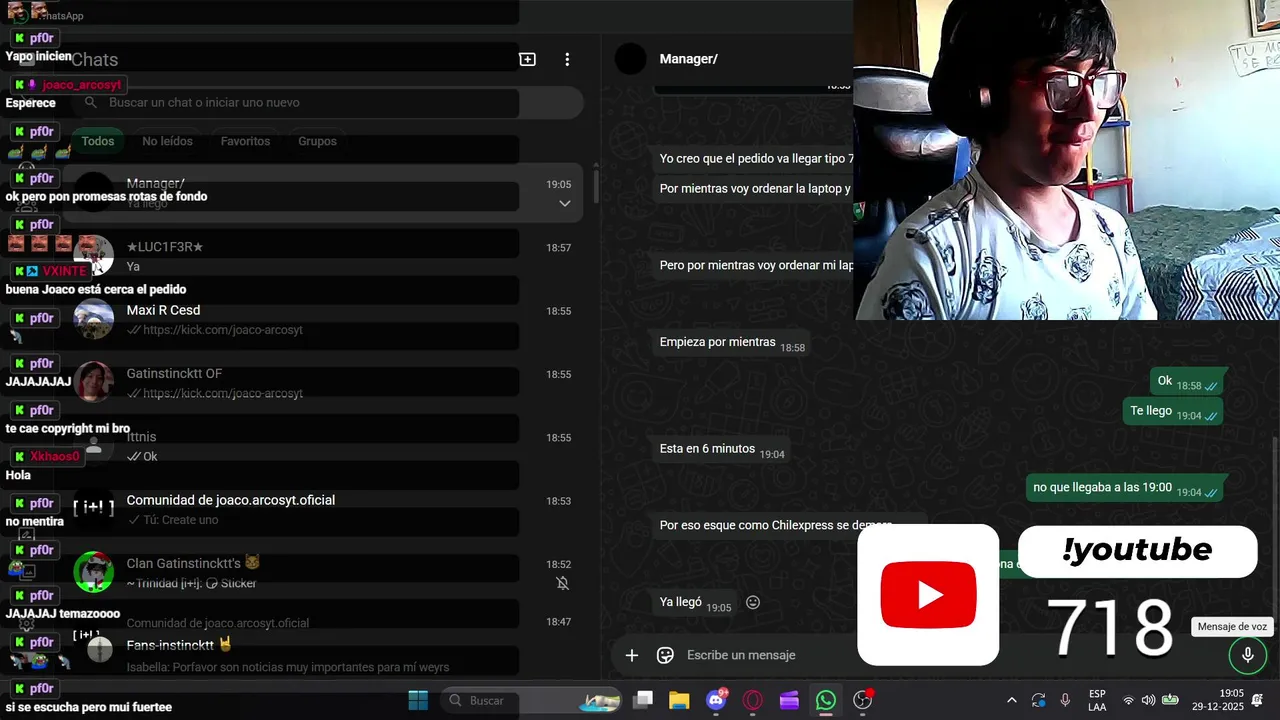Expand the Manager/ chat options chevron
This screenshot has height=720, width=1280.
pos(565,203)
